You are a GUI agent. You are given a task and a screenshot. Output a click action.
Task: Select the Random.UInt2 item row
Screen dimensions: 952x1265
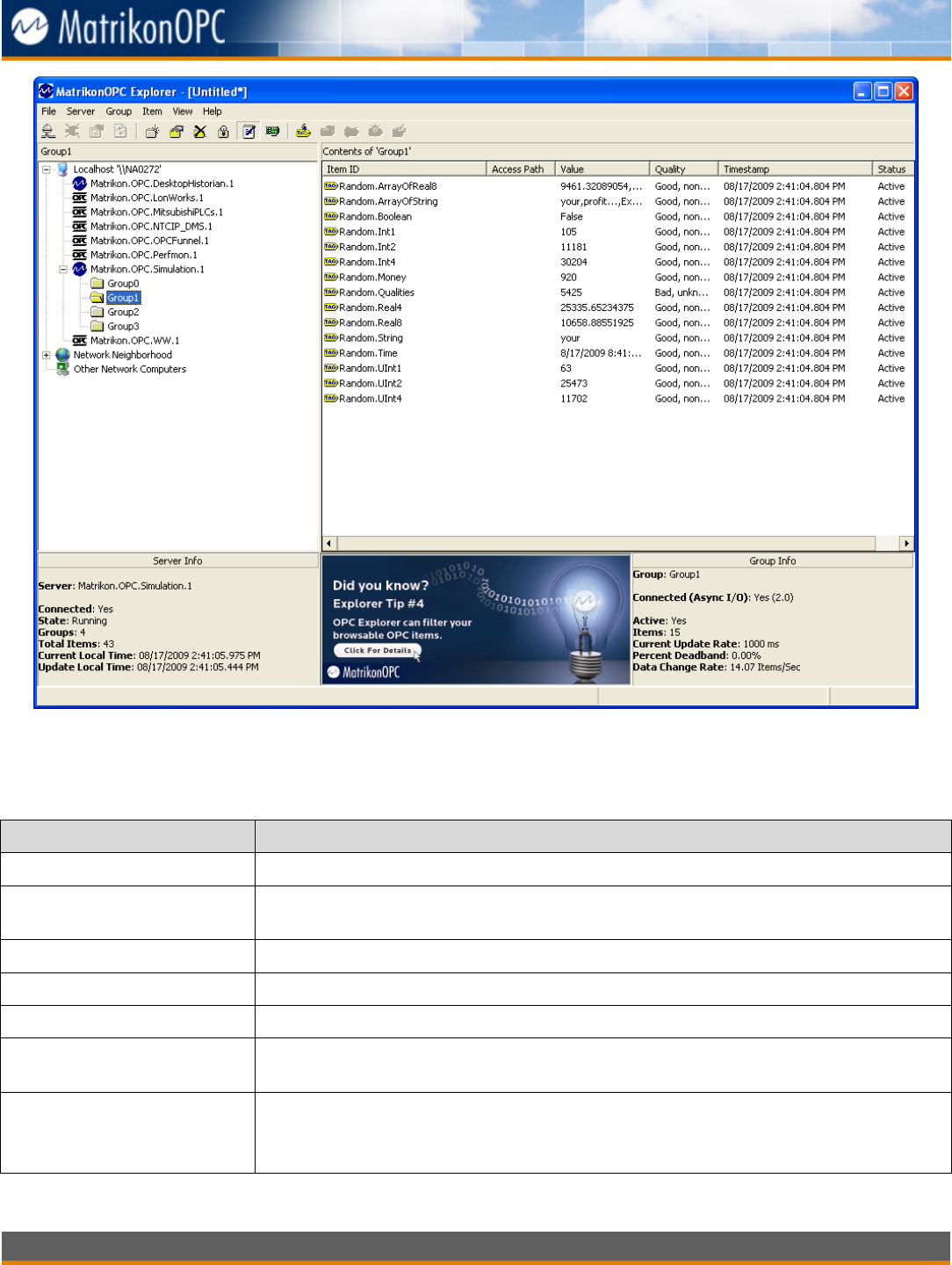[617, 383]
